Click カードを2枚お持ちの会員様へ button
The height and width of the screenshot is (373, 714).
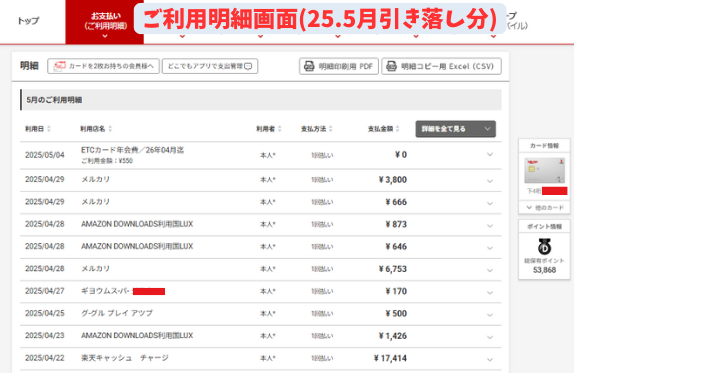103,66
